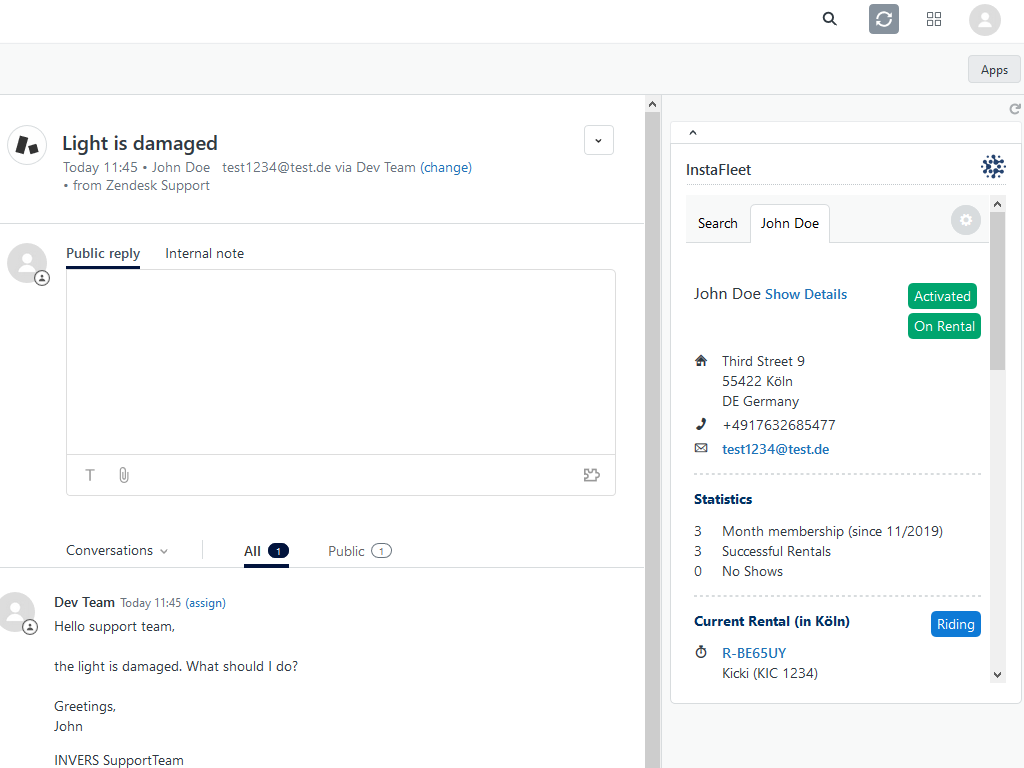Reload apps sidebar with refresh icon
The width and height of the screenshot is (1024, 768).
[1015, 108]
